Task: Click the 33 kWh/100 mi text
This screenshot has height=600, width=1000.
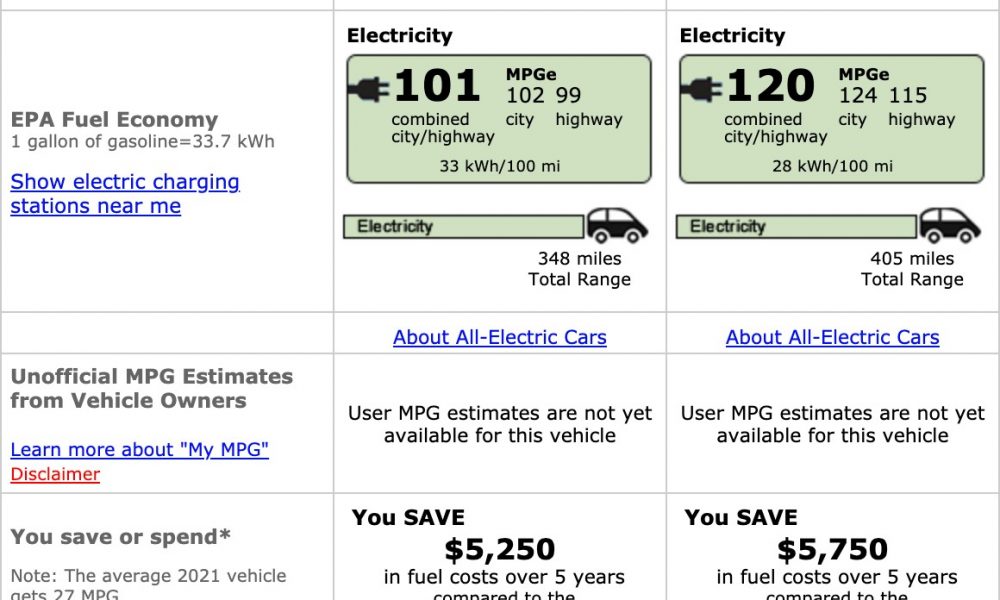Action: (499, 166)
